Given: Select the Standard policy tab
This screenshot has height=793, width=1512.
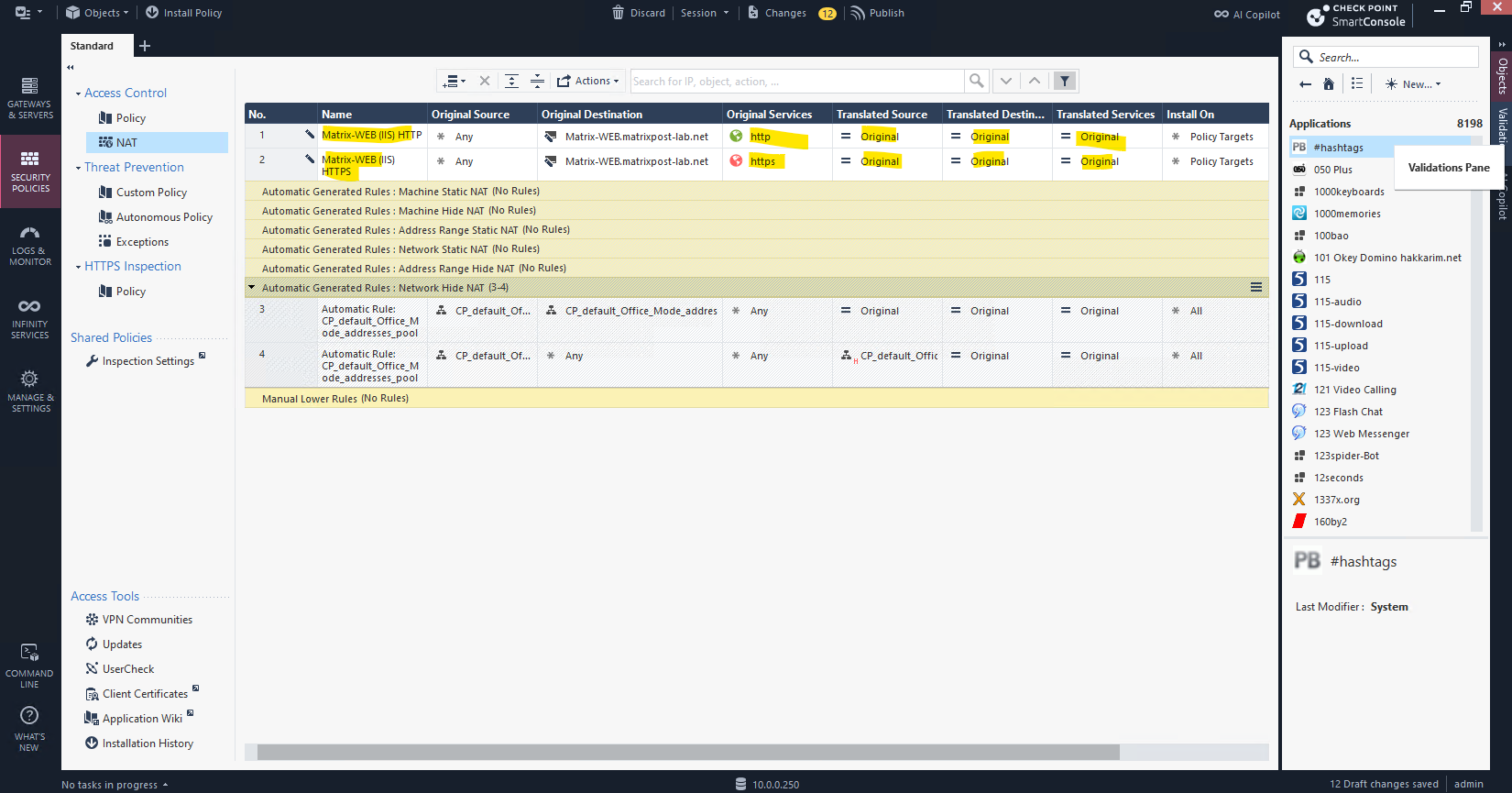Looking at the screenshot, I should [93, 46].
